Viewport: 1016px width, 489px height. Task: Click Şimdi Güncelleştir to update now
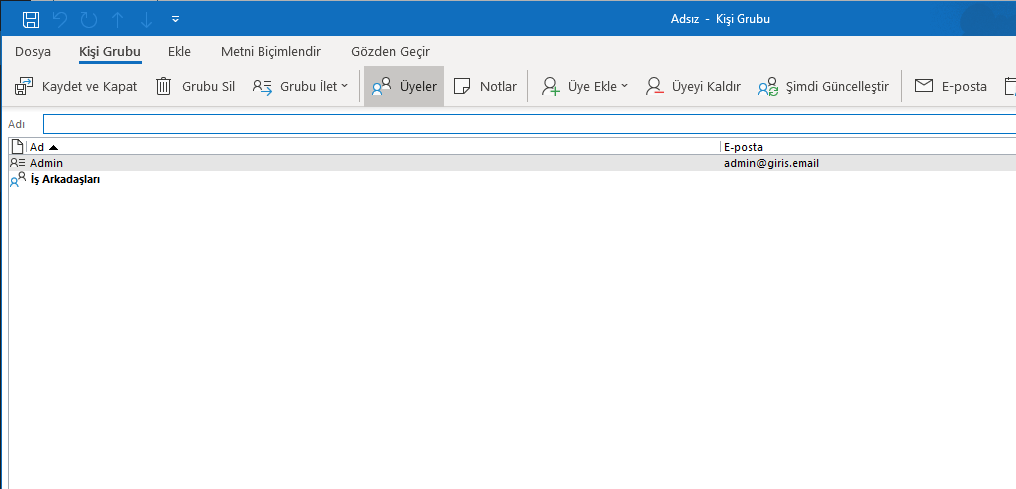pos(823,87)
